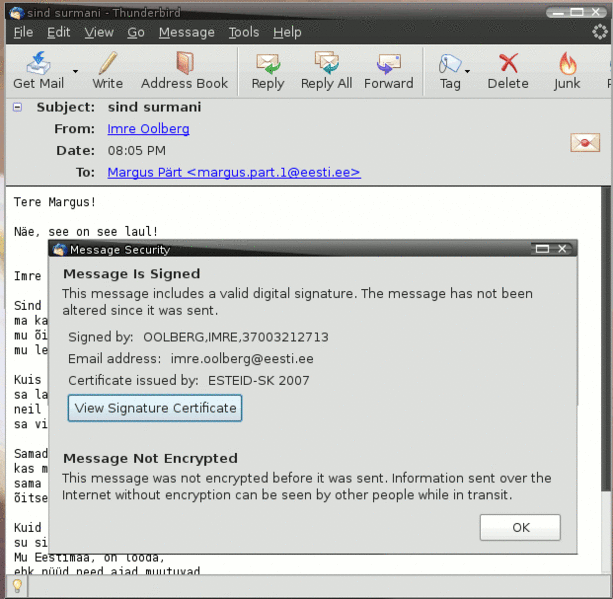Click the issuer ESTEID-SK 2007 text
The height and width of the screenshot is (599, 613).
pyautogui.click(x=258, y=380)
